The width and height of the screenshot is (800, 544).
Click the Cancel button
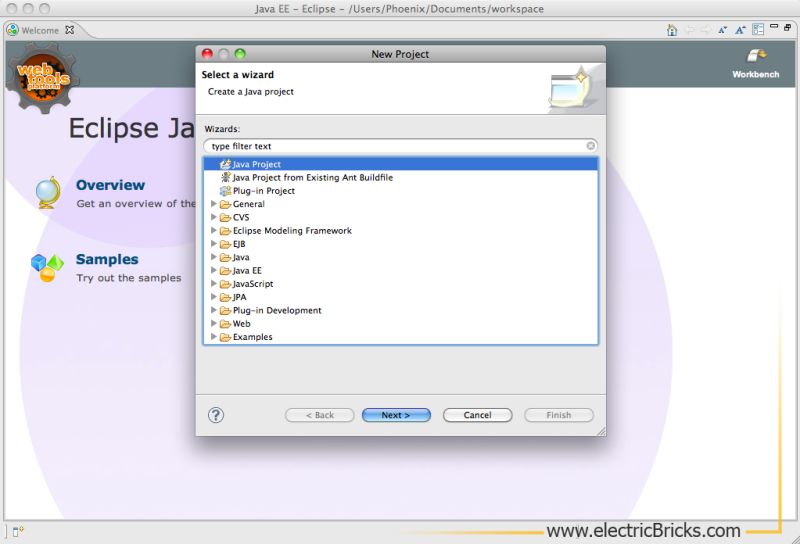coord(478,415)
